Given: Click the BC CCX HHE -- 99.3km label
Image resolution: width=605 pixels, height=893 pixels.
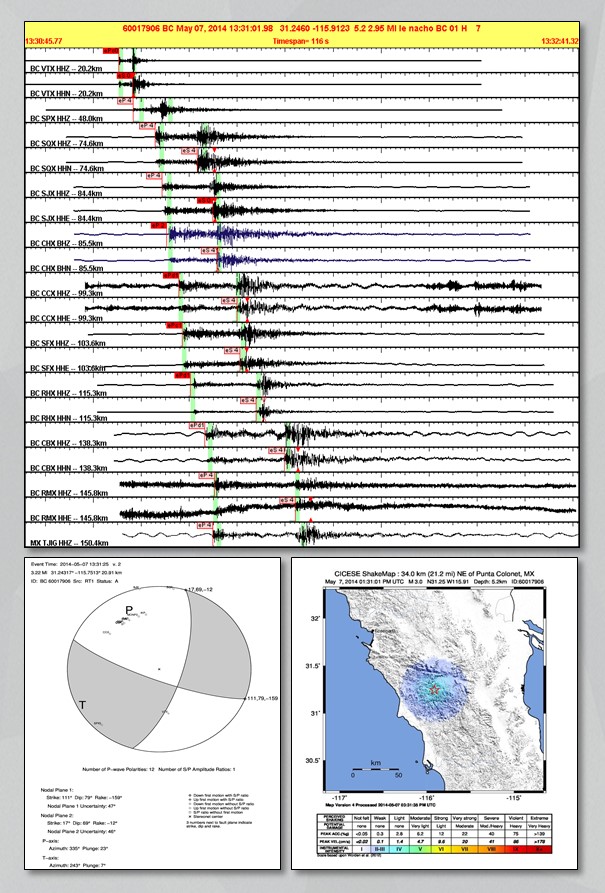Looking at the screenshot, I should point(66,318).
